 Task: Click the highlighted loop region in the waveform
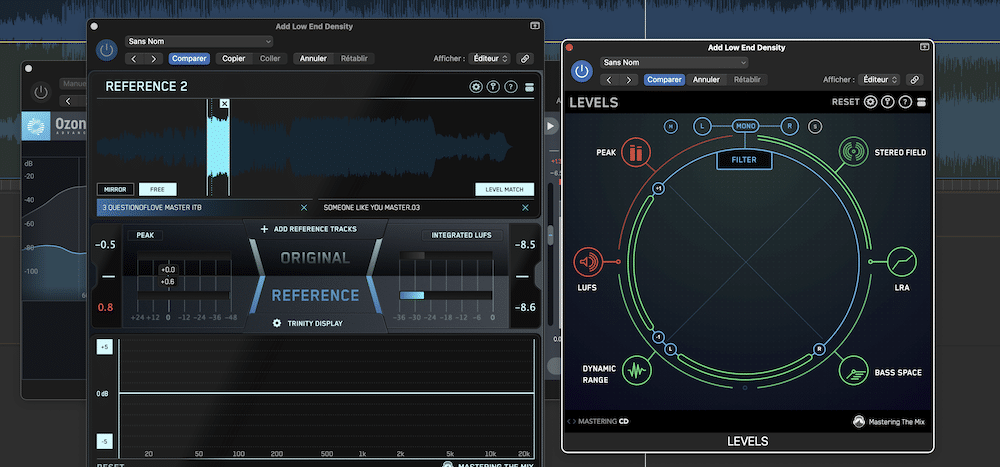217,147
